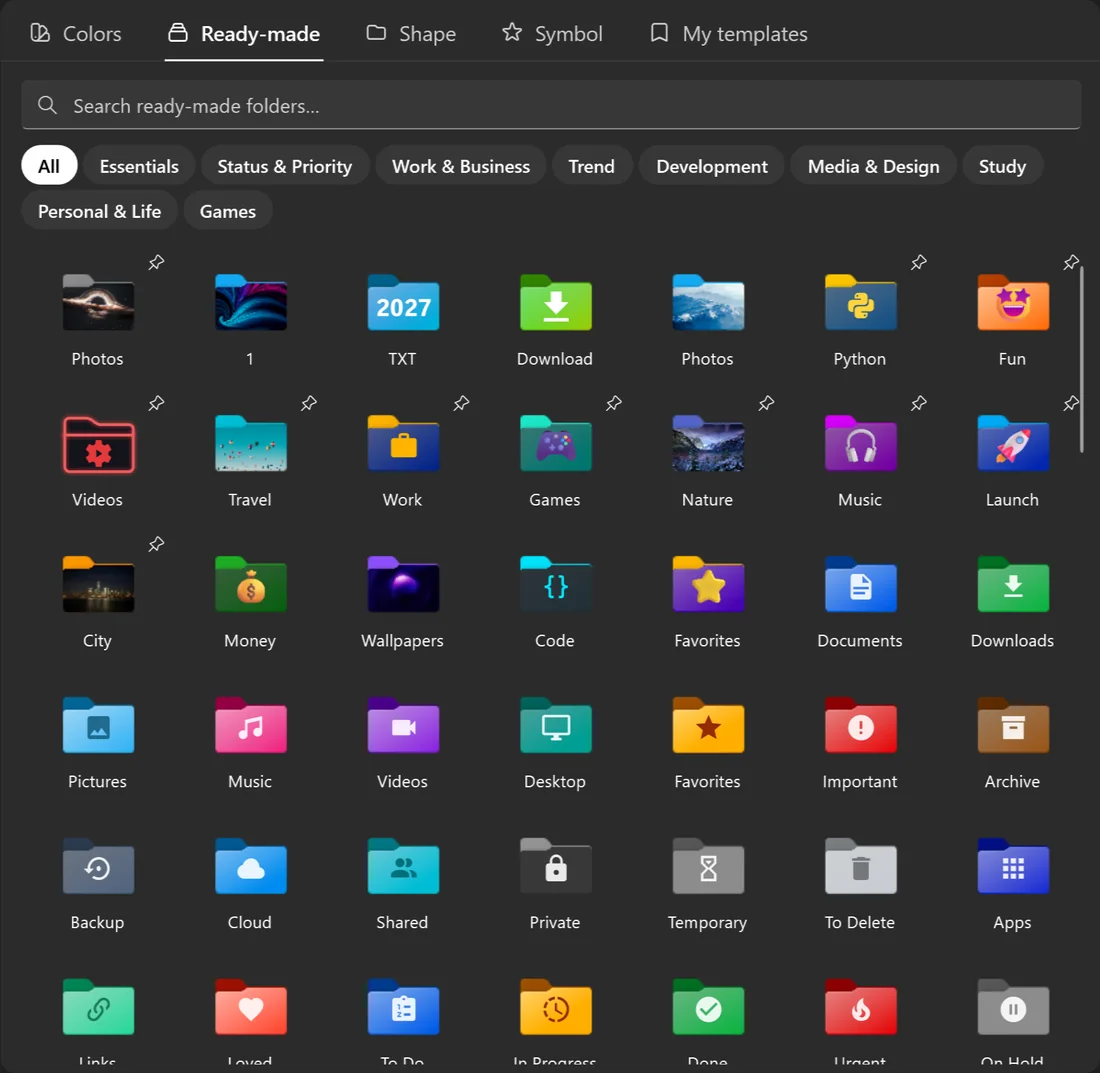Select the Temporary hourglass folder icon
Viewport: 1100px width, 1073px height.
708,868
